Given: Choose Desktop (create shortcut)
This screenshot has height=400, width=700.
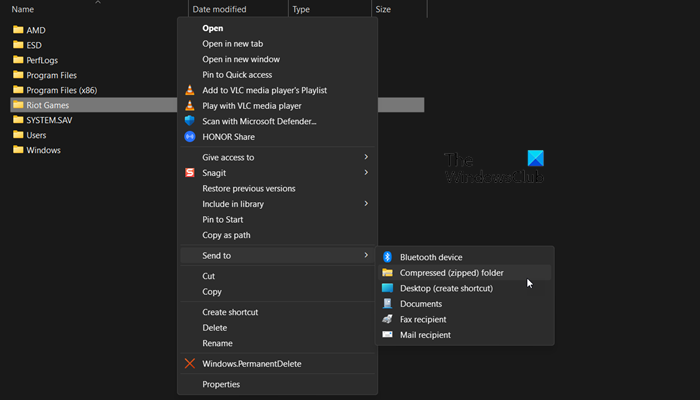Looking at the screenshot, I should coord(445,288).
